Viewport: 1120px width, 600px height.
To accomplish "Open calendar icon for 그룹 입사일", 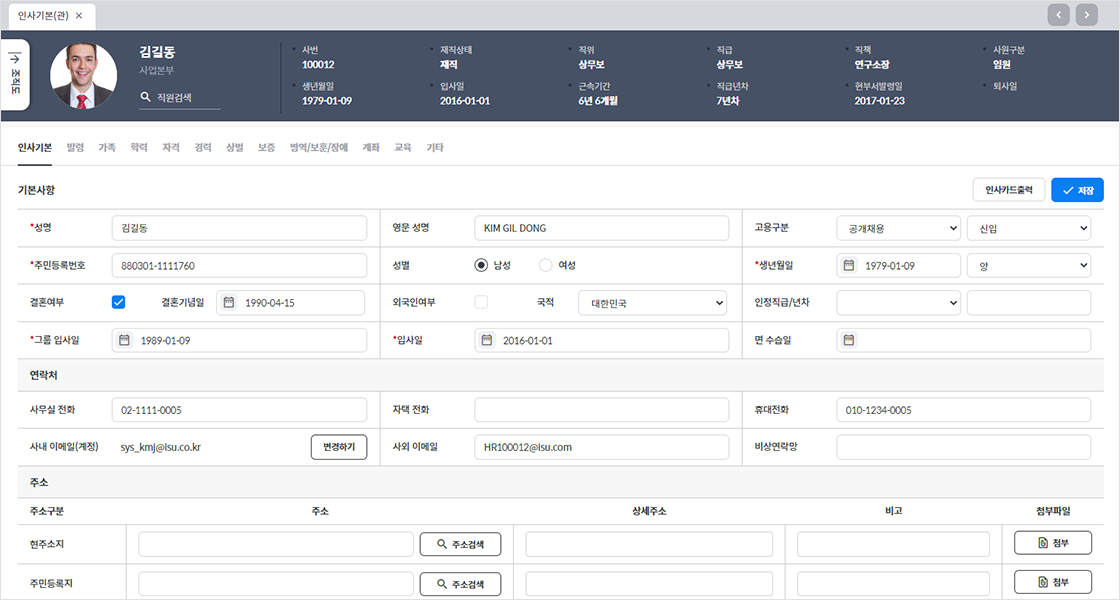I will 124,340.
